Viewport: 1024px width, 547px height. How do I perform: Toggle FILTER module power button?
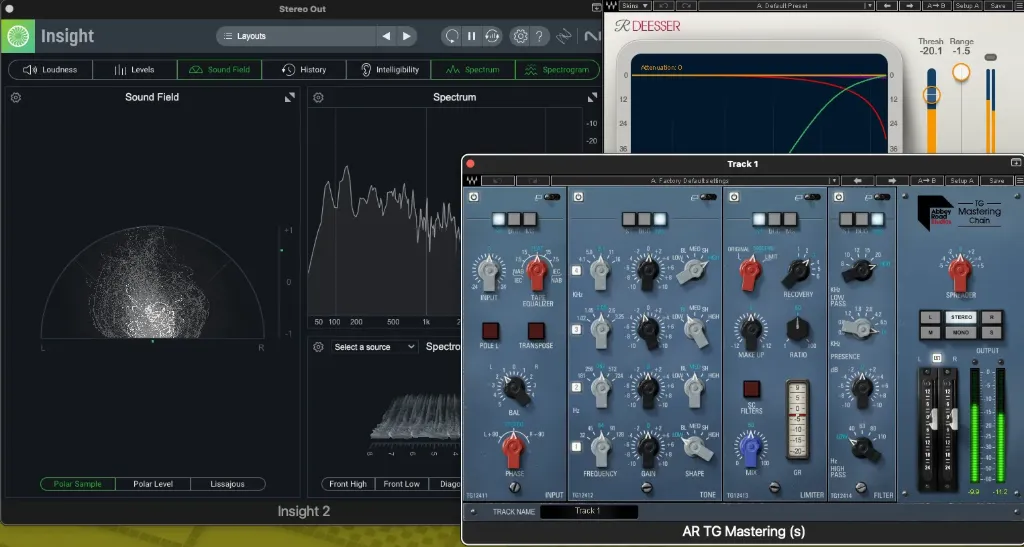839,197
